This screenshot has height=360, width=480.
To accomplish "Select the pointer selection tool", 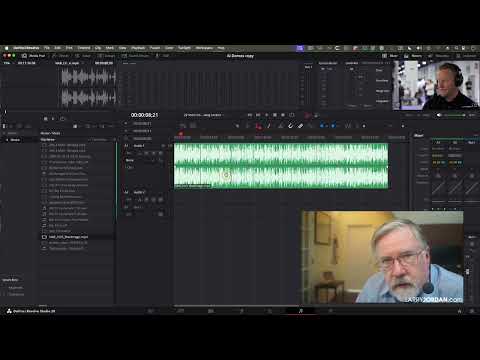I will point(237,126).
